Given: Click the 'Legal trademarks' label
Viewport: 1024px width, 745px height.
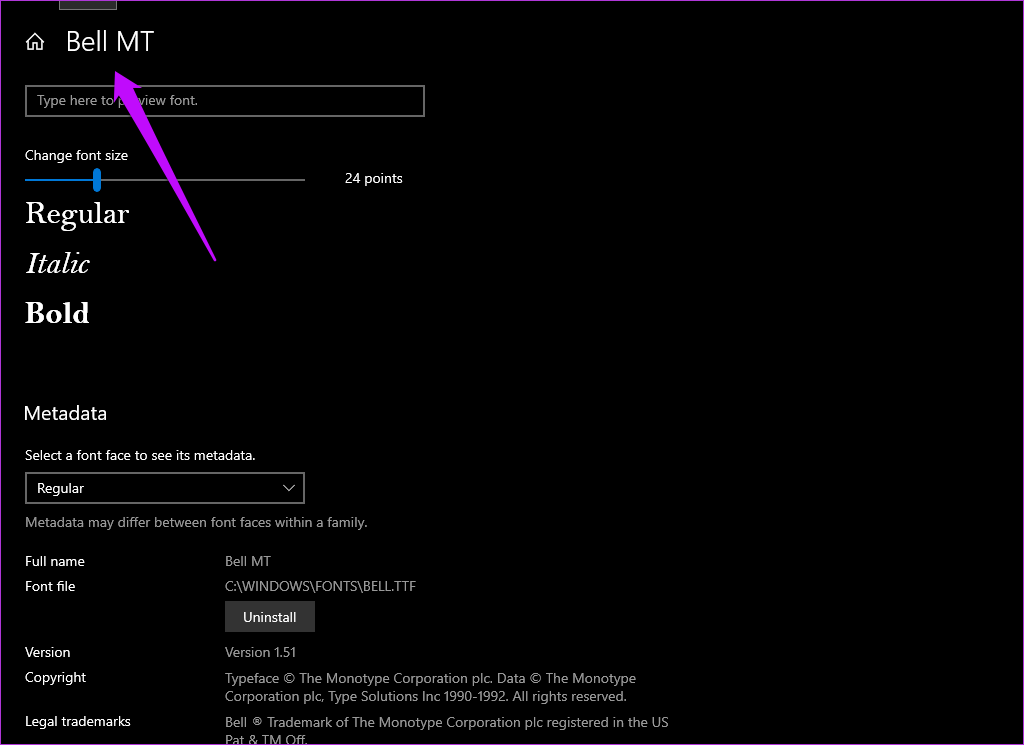Looking at the screenshot, I should 78,722.
